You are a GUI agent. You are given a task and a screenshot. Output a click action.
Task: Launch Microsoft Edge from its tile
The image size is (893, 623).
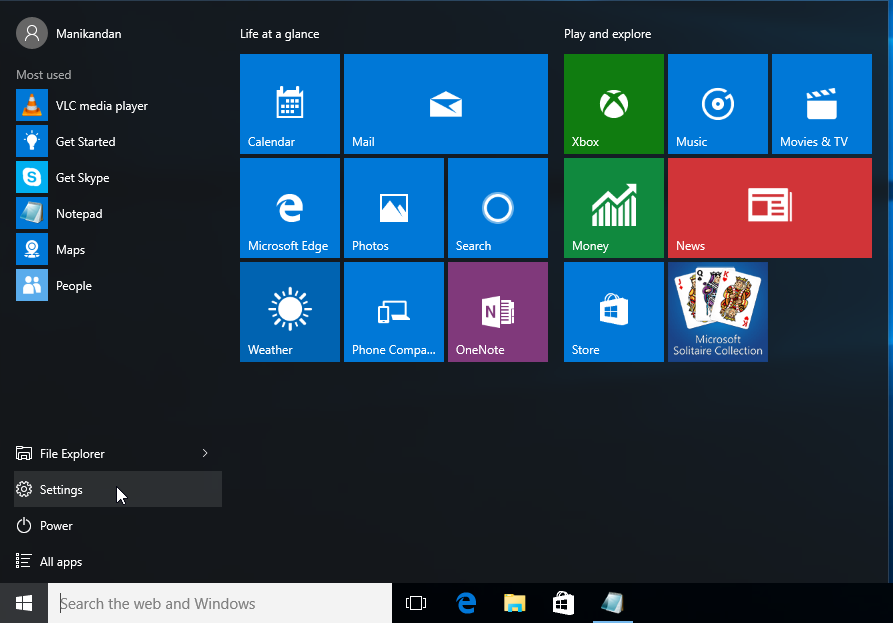290,208
